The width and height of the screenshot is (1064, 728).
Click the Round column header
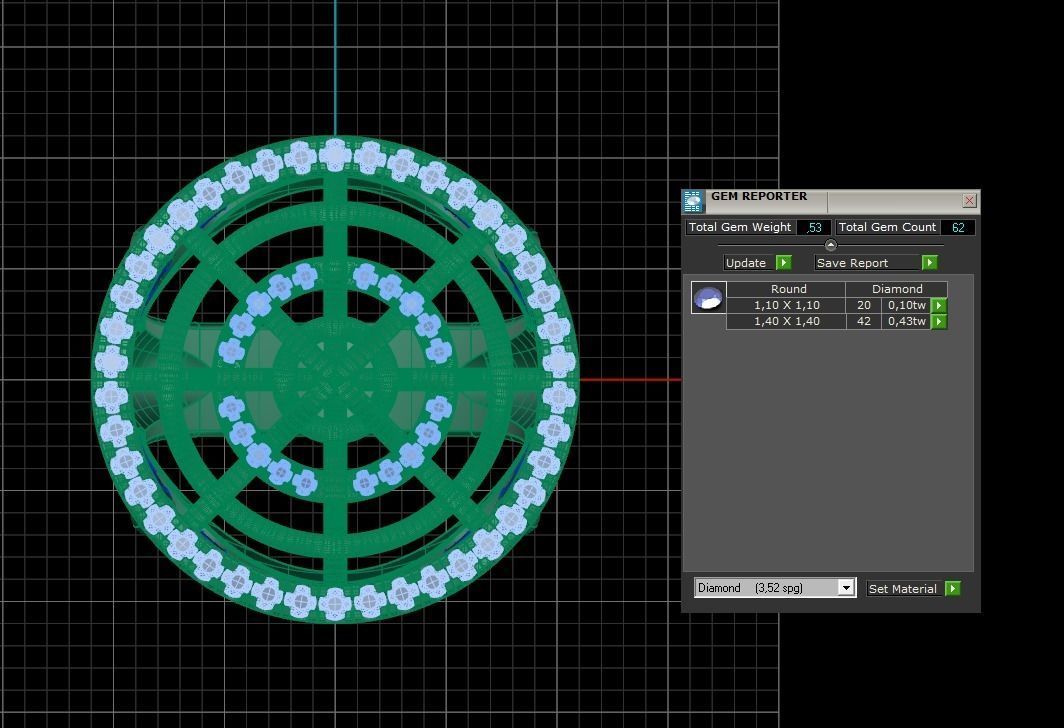pyautogui.click(x=786, y=289)
